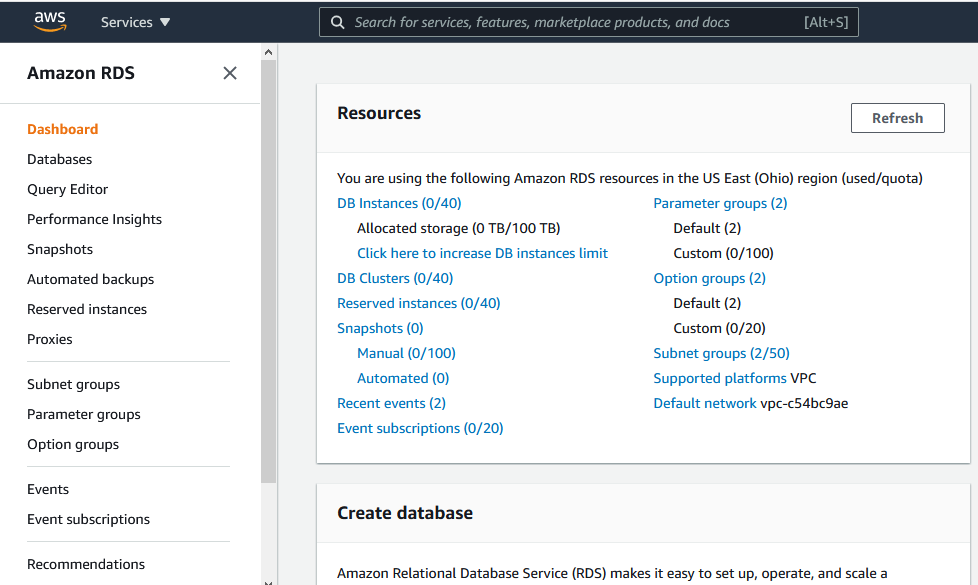Viewport: 978px width, 585px height.
Task: Open Recommendations in the sidebar
Action: pyautogui.click(x=86, y=564)
